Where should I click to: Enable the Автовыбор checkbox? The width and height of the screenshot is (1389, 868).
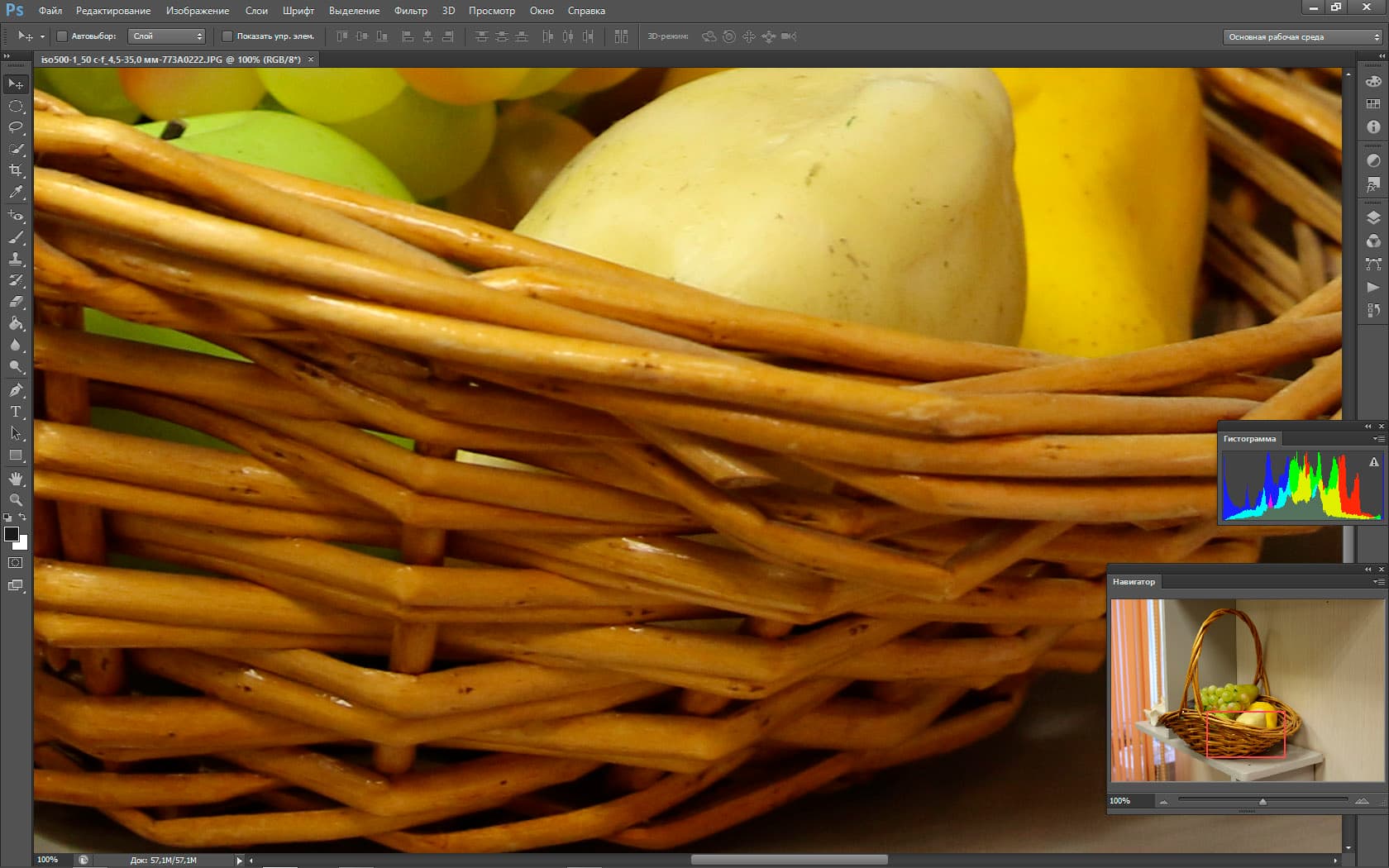(61, 36)
